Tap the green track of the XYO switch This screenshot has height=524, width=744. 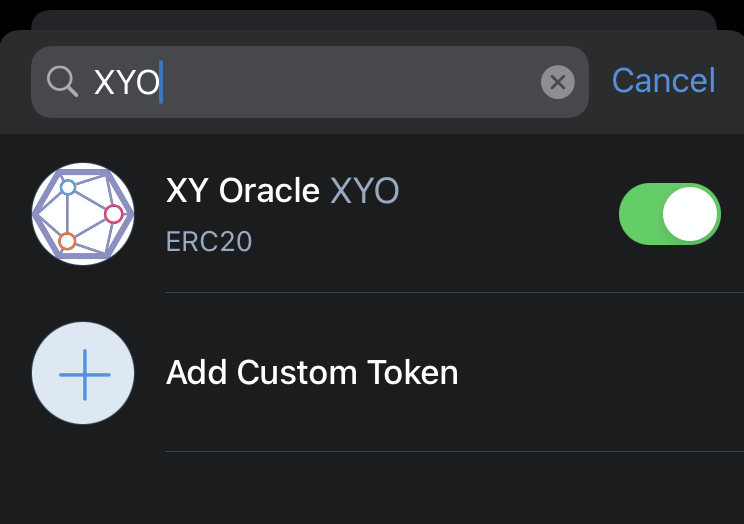click(x=640, y=214)
